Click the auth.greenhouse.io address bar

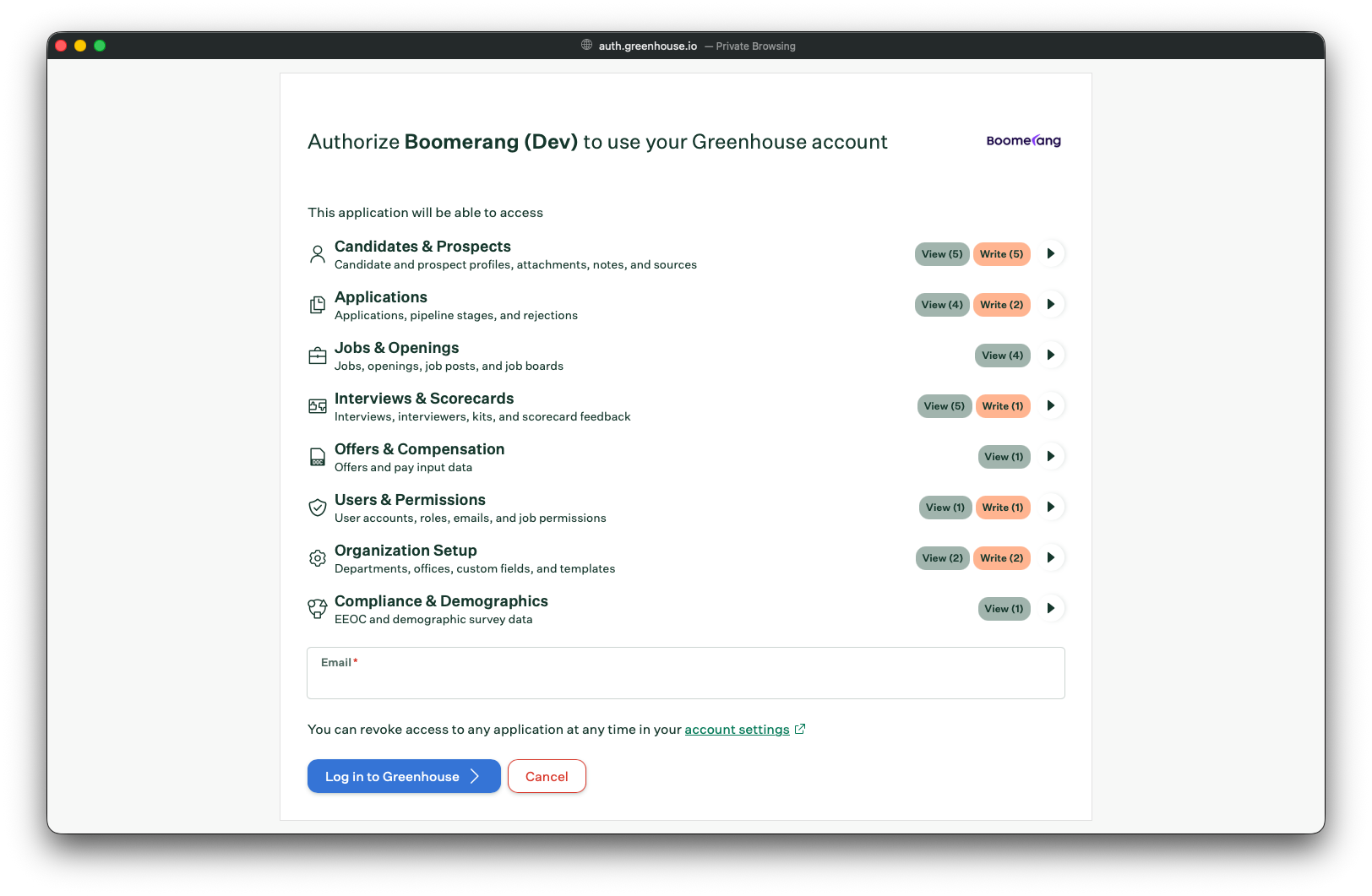point(648,46)
